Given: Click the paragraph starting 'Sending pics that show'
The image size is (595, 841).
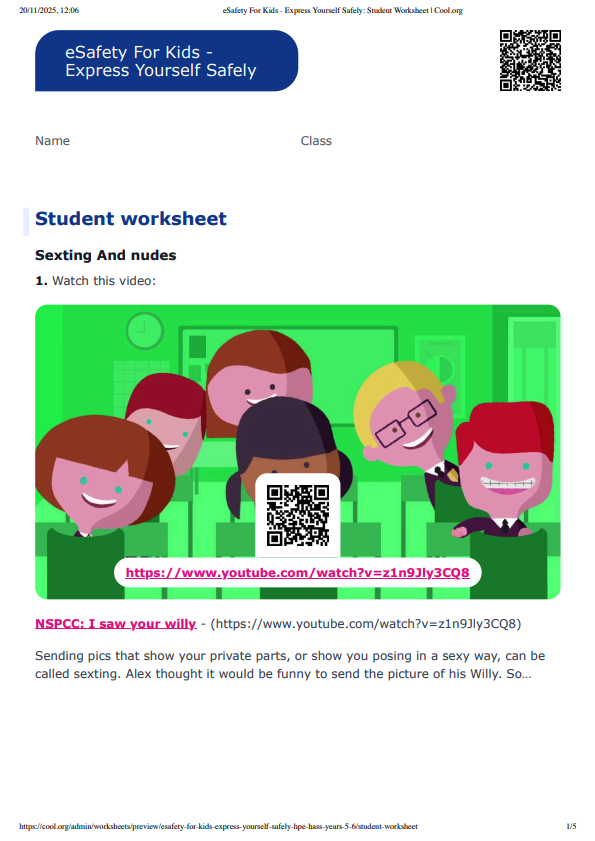Looking at the screenshot, I should click(290, 665).
